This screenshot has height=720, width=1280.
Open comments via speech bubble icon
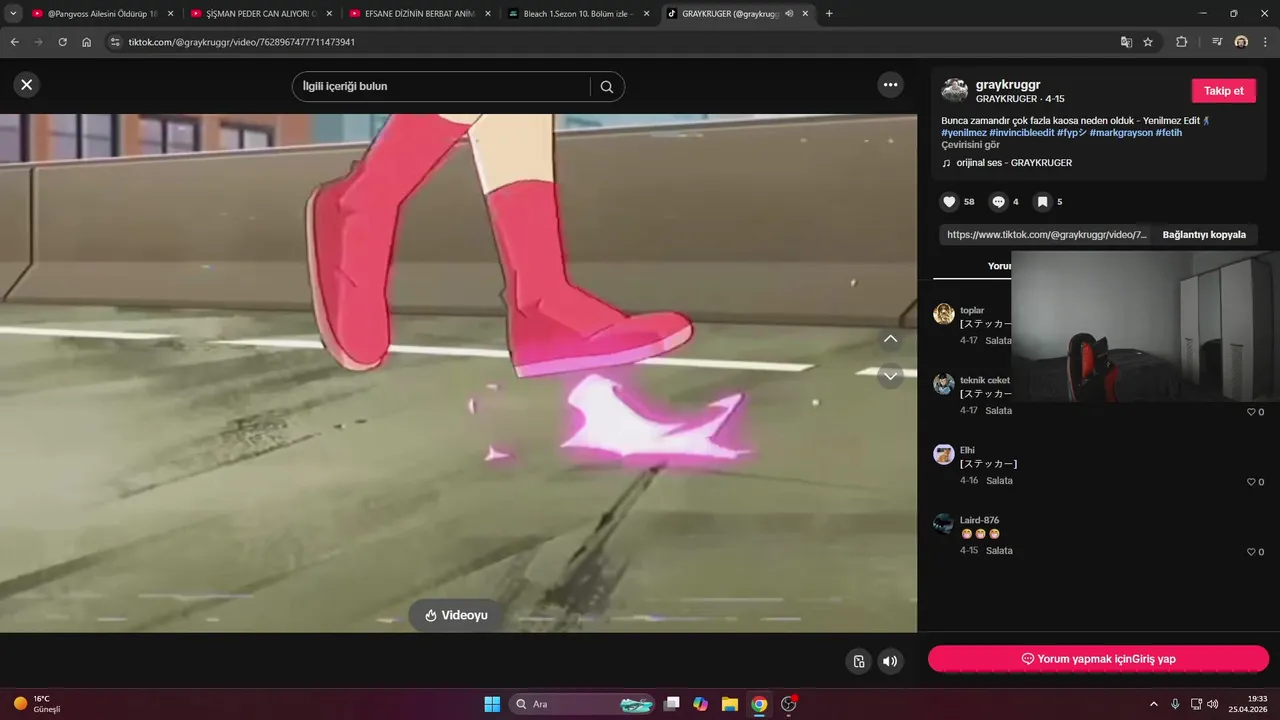tap(998, 202)
